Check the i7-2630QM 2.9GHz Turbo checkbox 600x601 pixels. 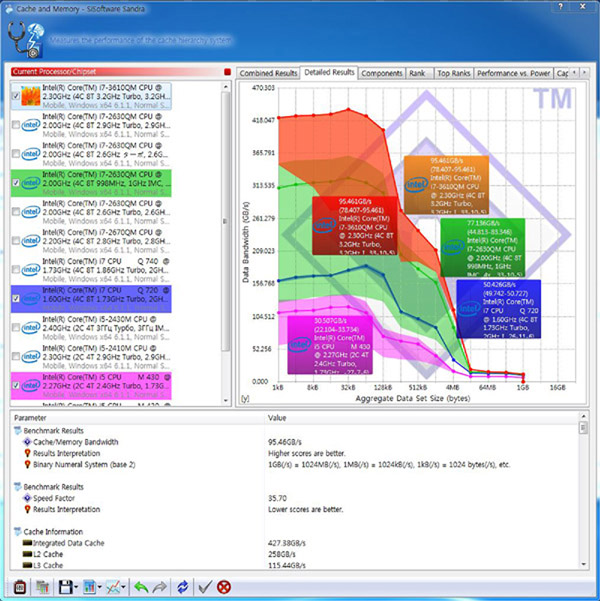(x=16, y=125)
